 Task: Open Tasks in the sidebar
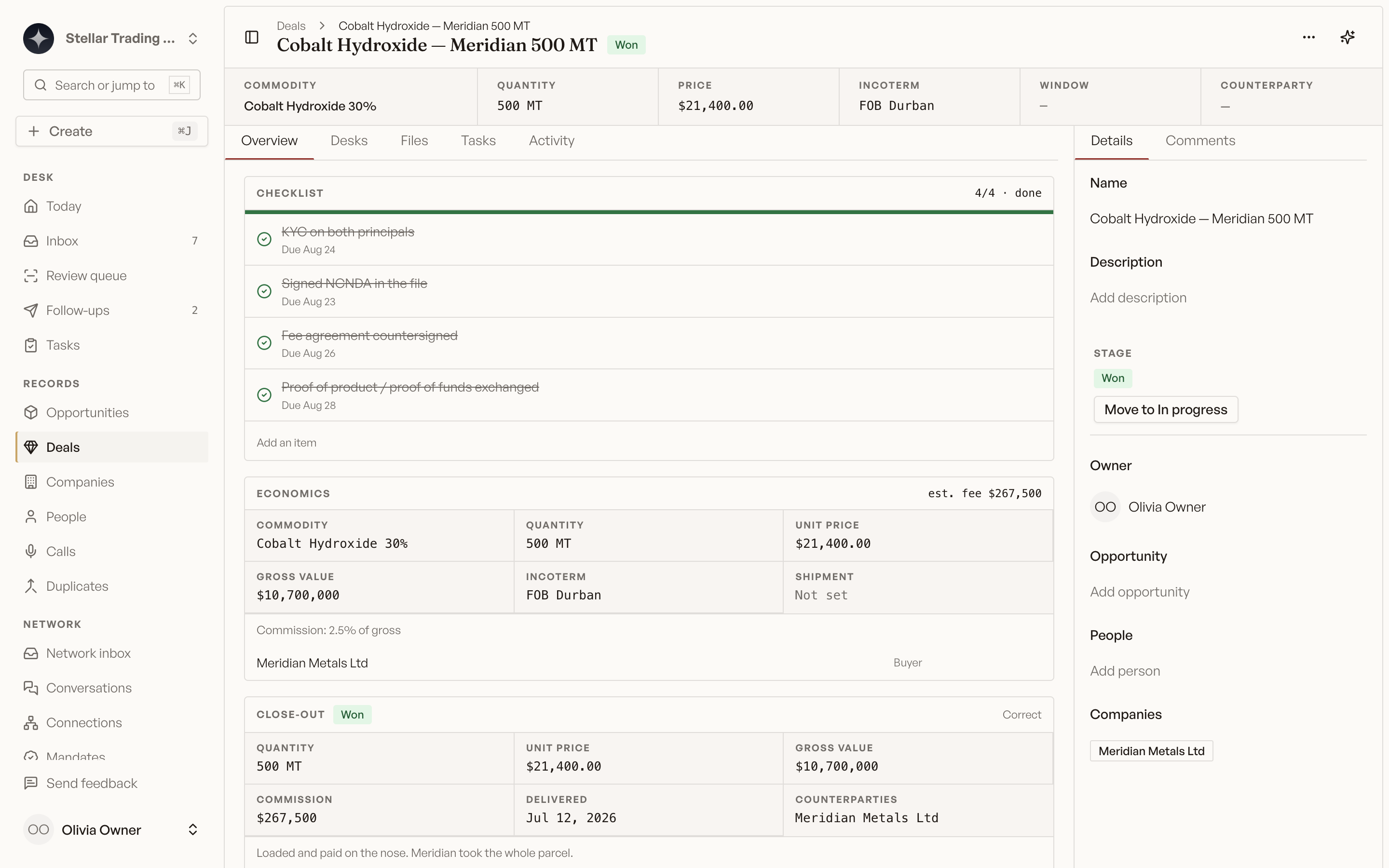tap(112, 345)
